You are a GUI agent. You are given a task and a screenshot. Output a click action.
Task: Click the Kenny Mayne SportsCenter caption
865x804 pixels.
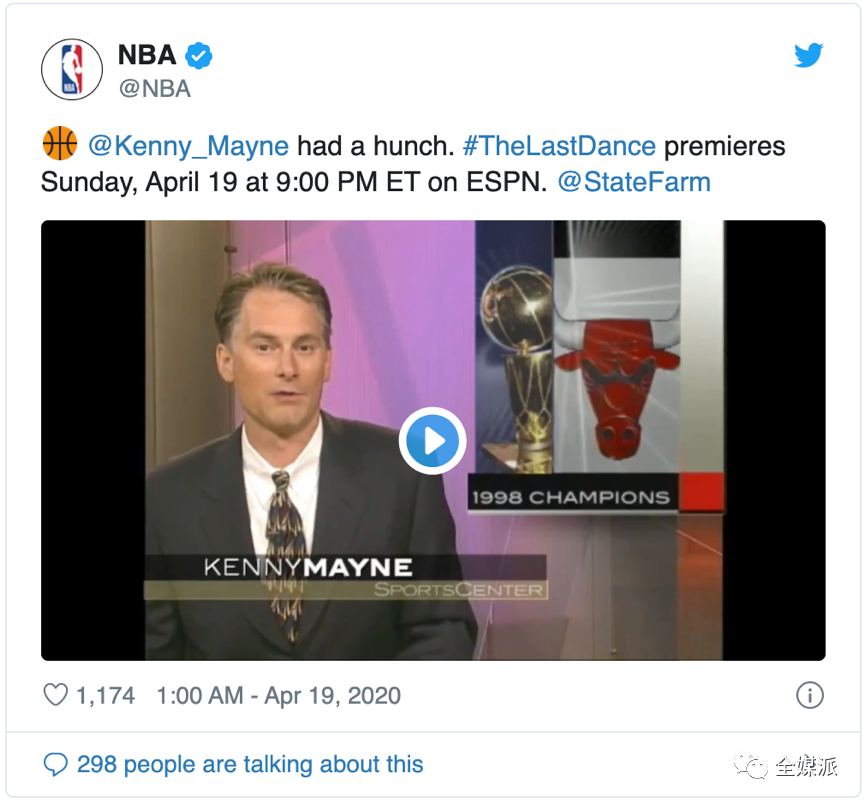pos(345,577)
